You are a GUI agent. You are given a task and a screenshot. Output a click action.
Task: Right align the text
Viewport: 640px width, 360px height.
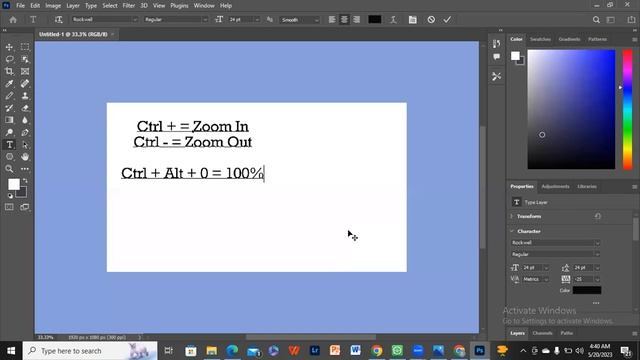point(356,20)
